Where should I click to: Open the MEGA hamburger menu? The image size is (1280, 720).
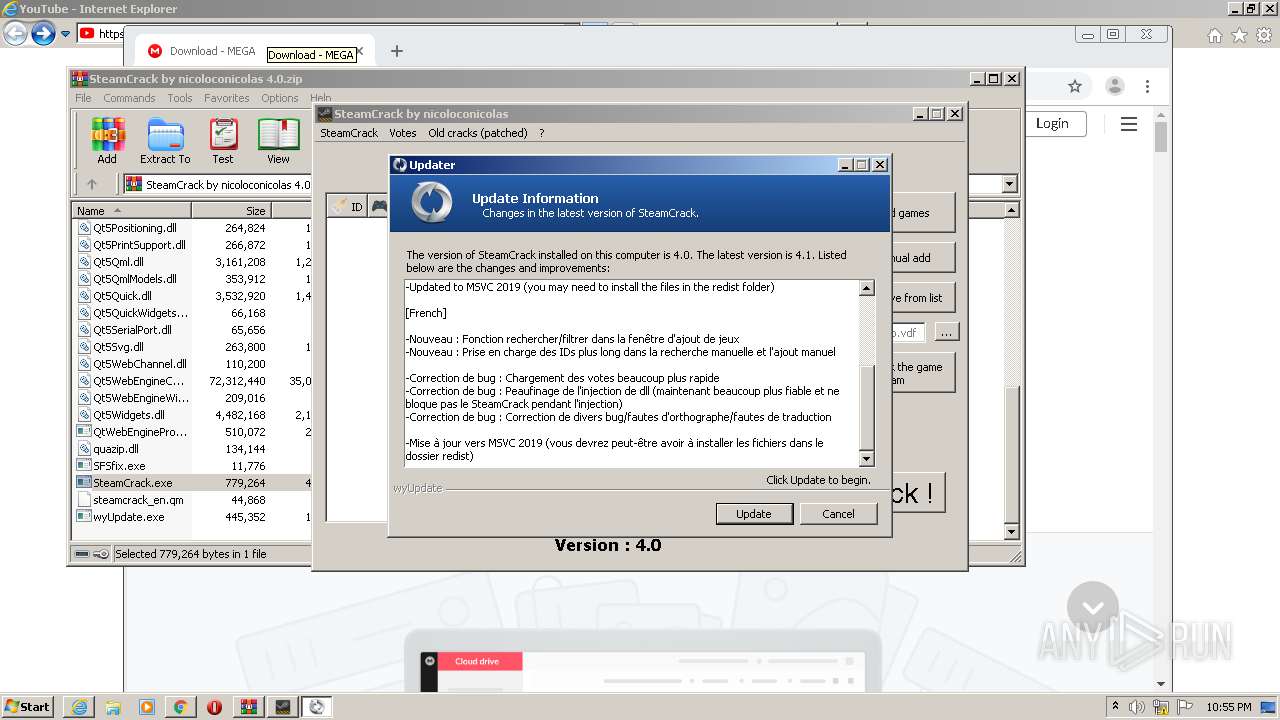point(1129,124)
